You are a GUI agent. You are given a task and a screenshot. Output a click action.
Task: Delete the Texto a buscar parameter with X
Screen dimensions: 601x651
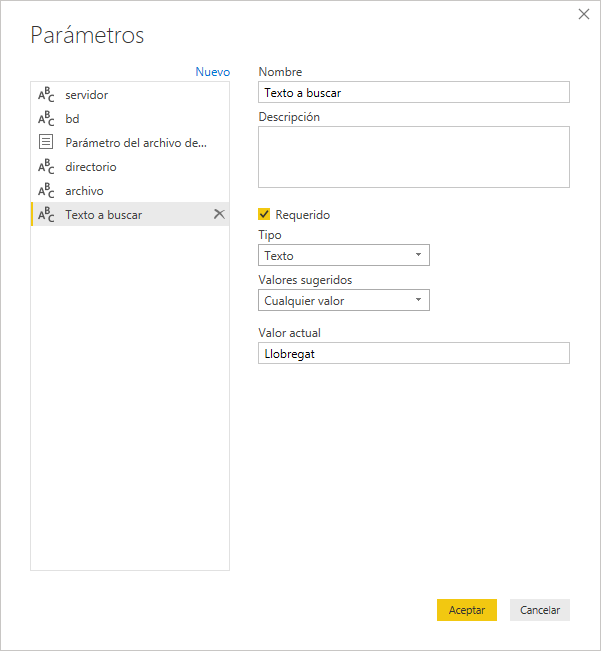click(x=219, y=214)
